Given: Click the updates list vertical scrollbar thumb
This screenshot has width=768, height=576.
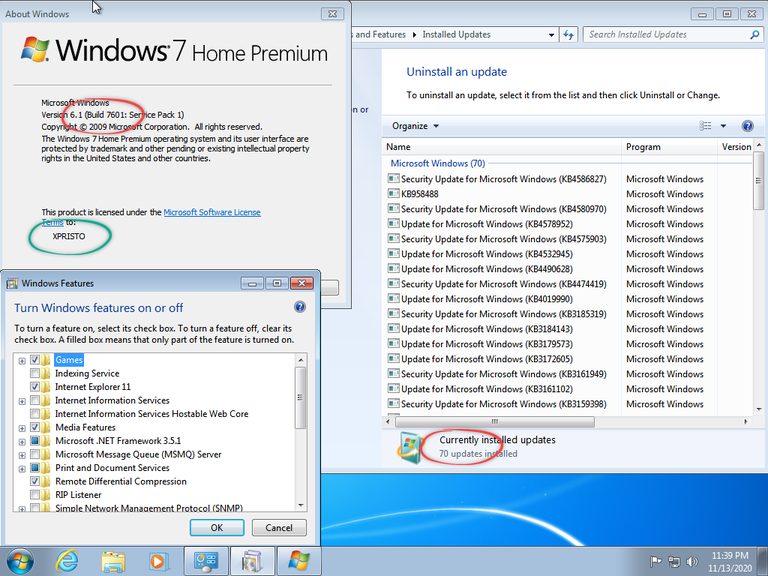Looking at the screenshot, I should [758, 180].
